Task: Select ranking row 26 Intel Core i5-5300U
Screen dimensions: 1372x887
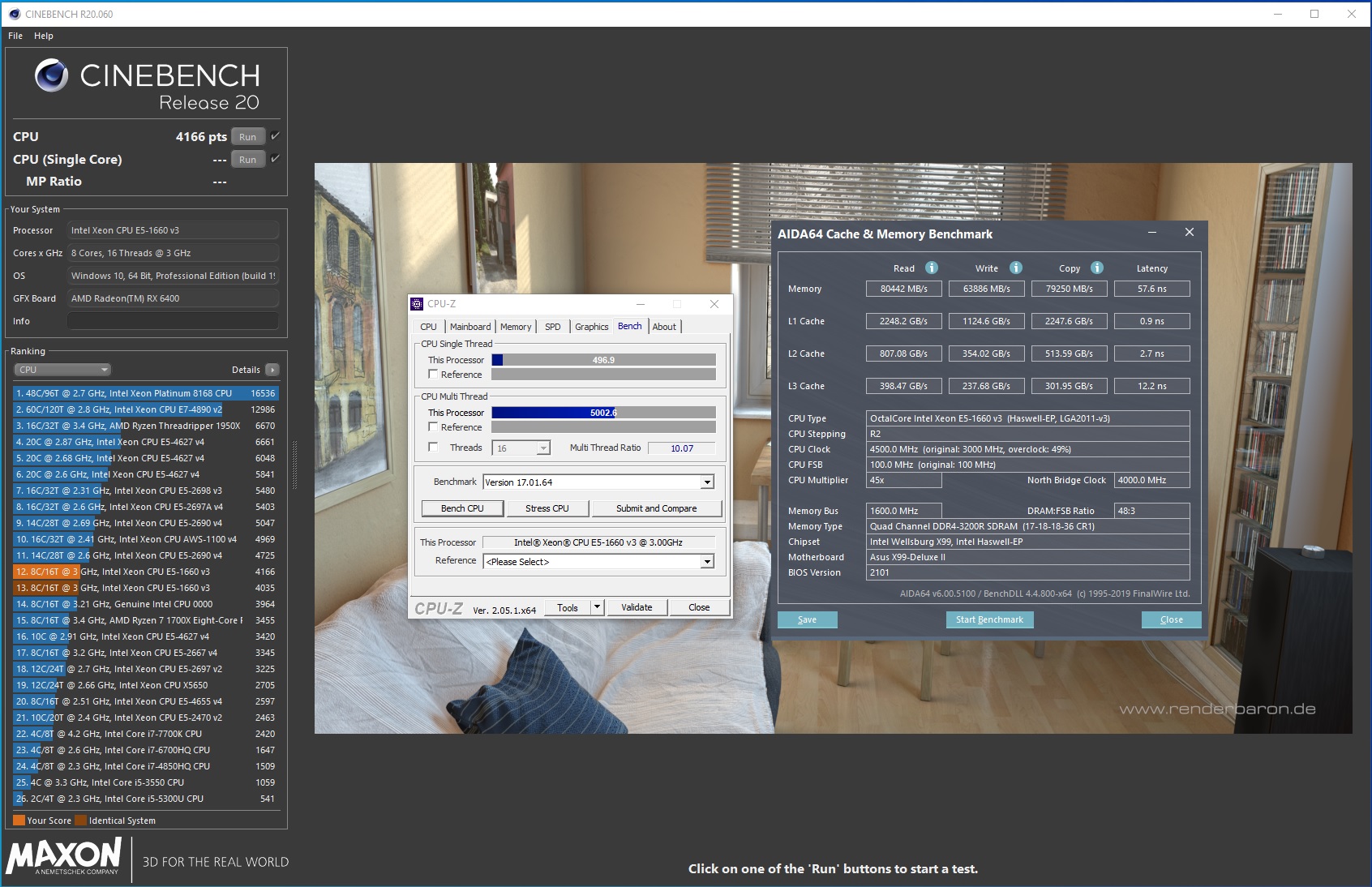Action: pyautogui.click(x=146, y=799)
